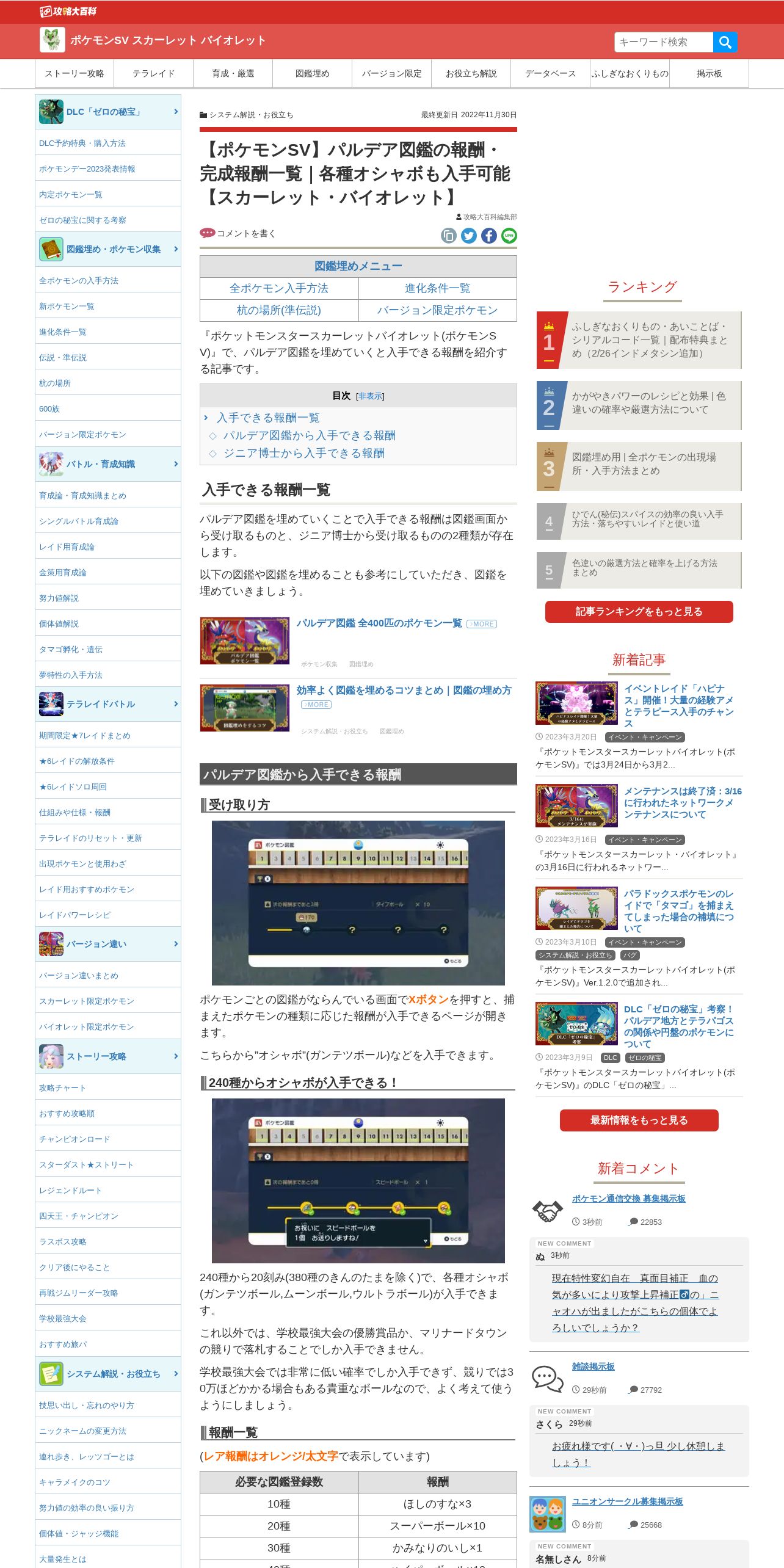Click the システム解説・お役立ち note icon
The width and height of the screenshot is (784, 1568).
[51, 1374]
